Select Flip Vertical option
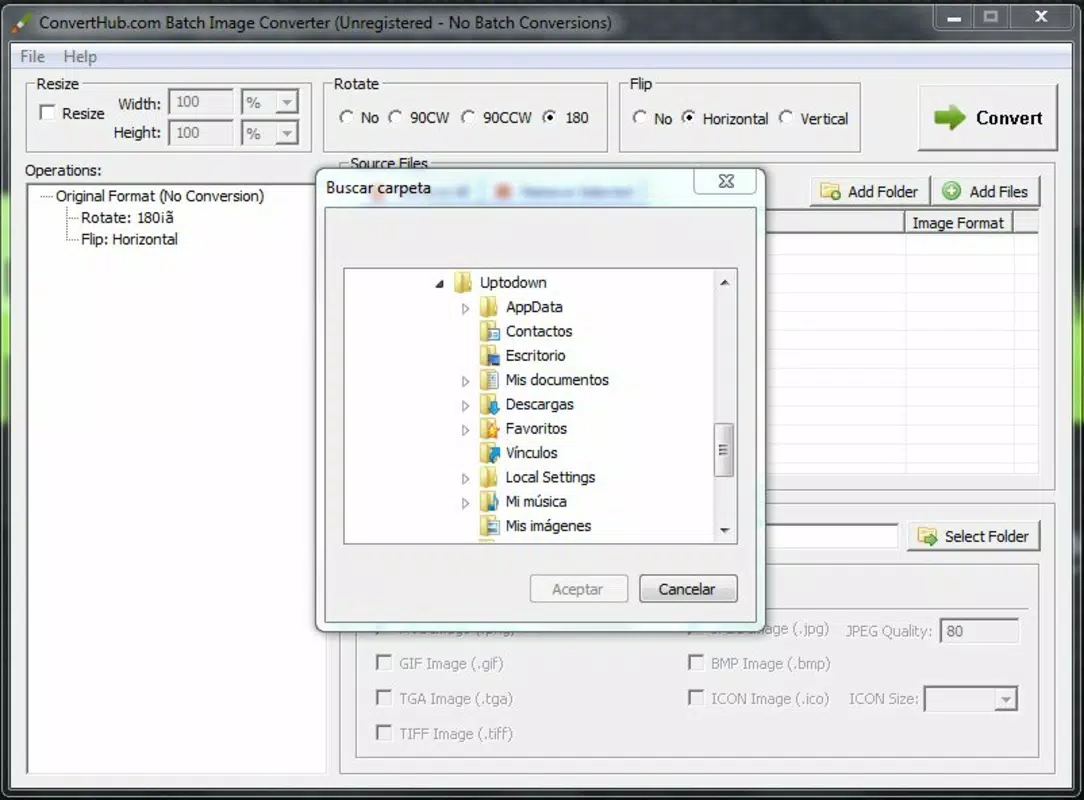The height and width of the screenshot is (800, 1084). pos(785,118)
